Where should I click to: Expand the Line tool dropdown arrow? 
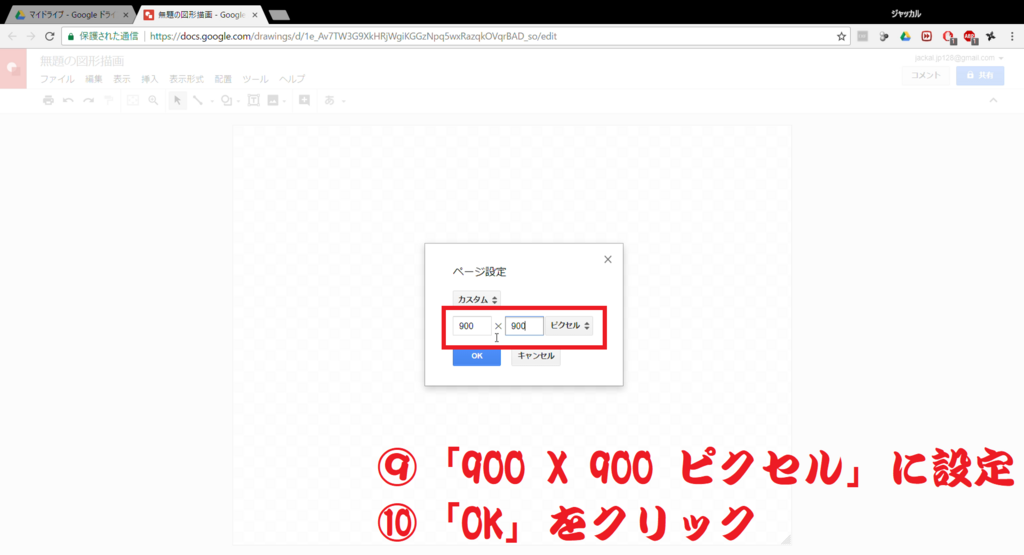pos(212,101)
